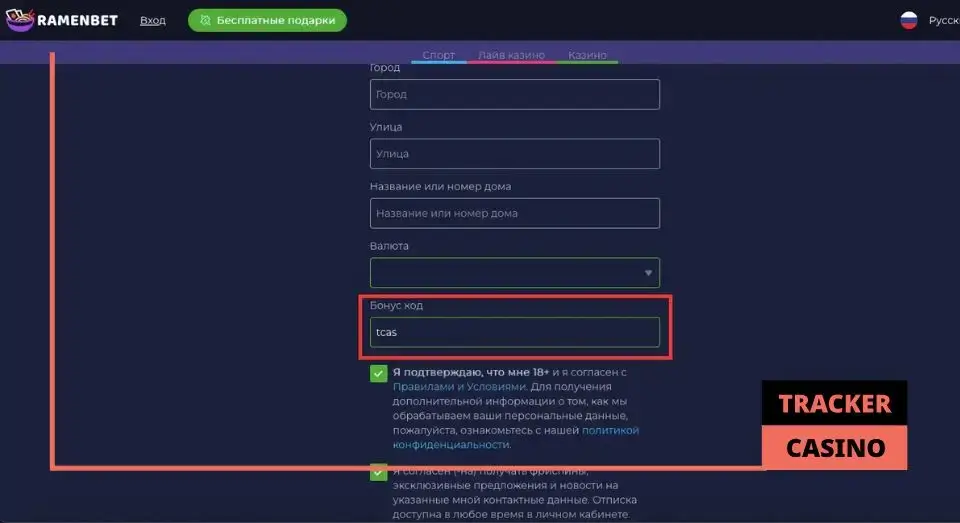
Task: Switch to the Лайв казино tab
Action: (511, 55)
